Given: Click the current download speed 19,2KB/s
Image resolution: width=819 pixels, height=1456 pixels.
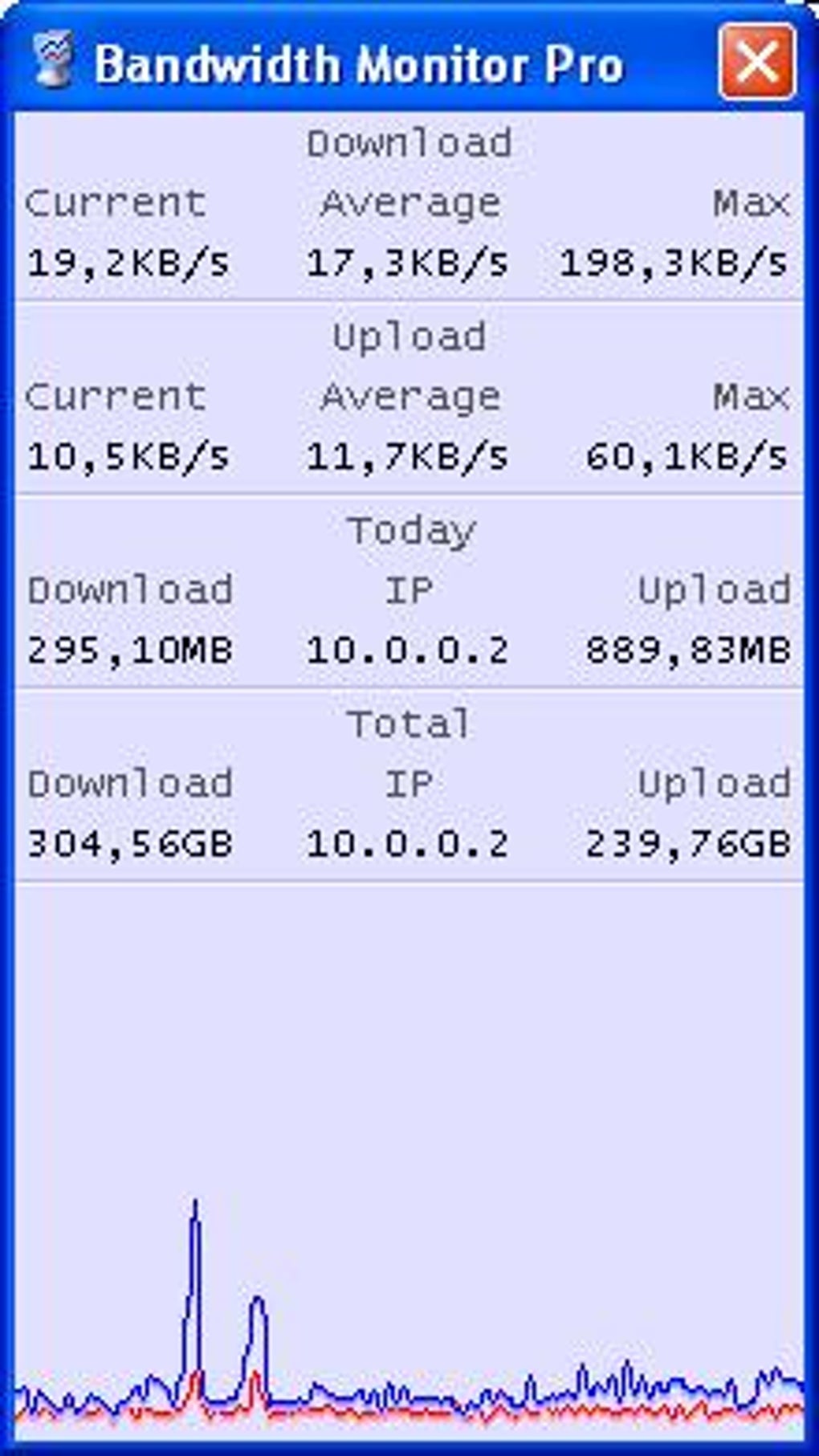Looking at the screenshot, I should pyautogui.click(x=128, y=263).
